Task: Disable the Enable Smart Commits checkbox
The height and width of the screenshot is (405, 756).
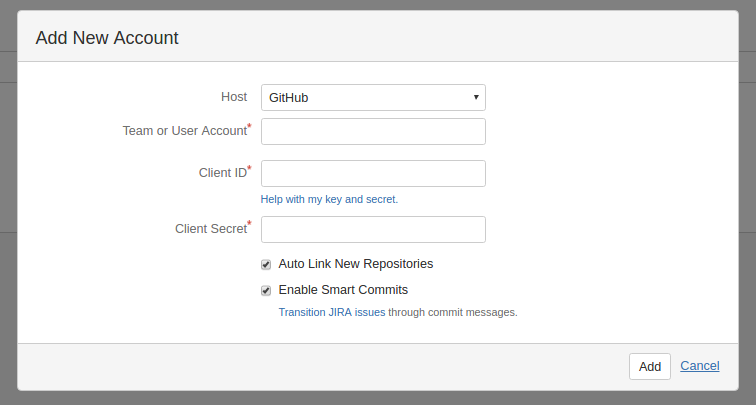Action: pos(266,291)
